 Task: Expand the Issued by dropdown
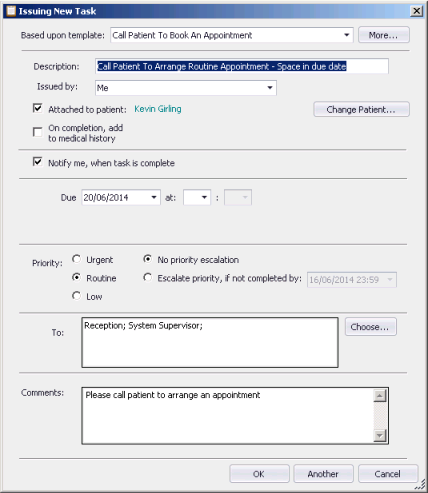pyautogui.click(x=270, y=88)
